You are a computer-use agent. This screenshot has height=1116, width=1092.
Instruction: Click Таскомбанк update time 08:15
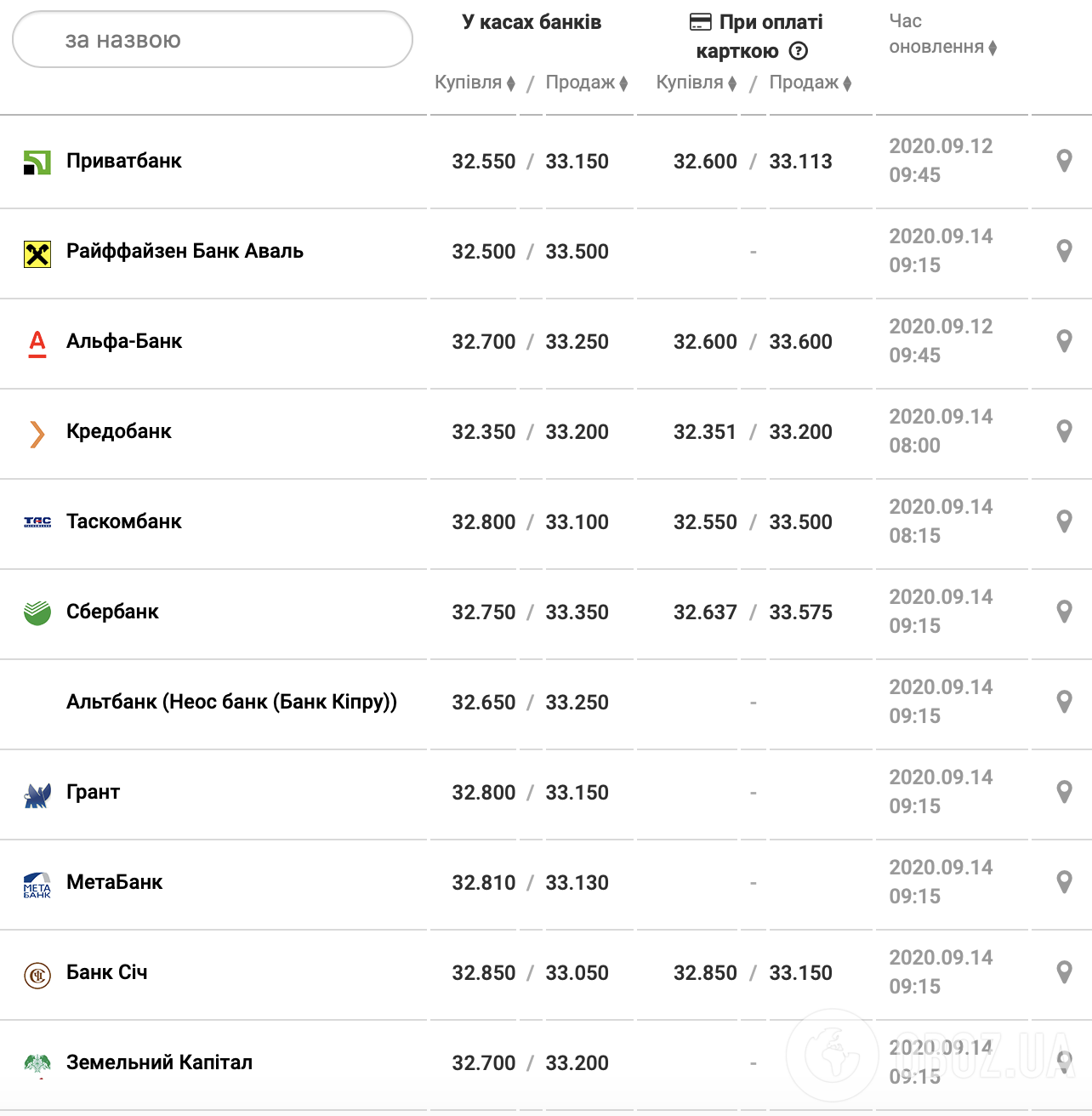click(x=914, y=536)
